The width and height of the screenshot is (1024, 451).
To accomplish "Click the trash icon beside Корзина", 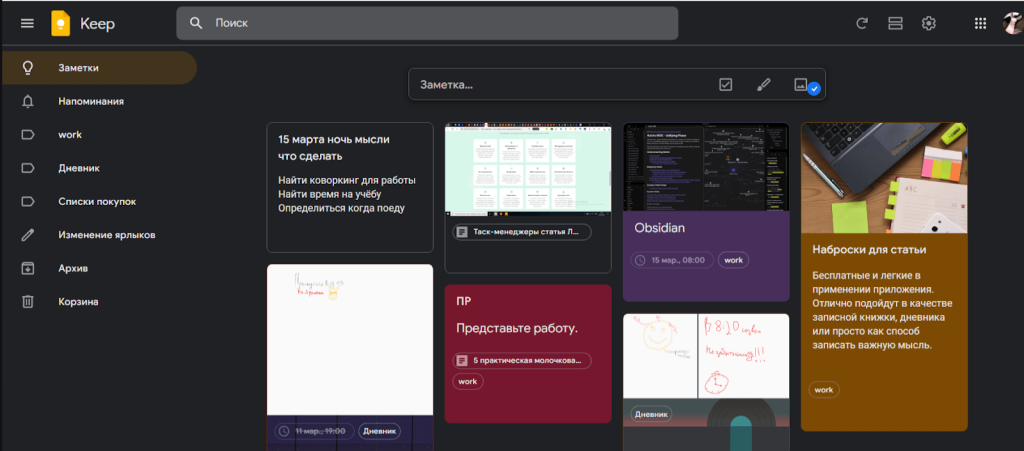I will click(x=27, y=302).
